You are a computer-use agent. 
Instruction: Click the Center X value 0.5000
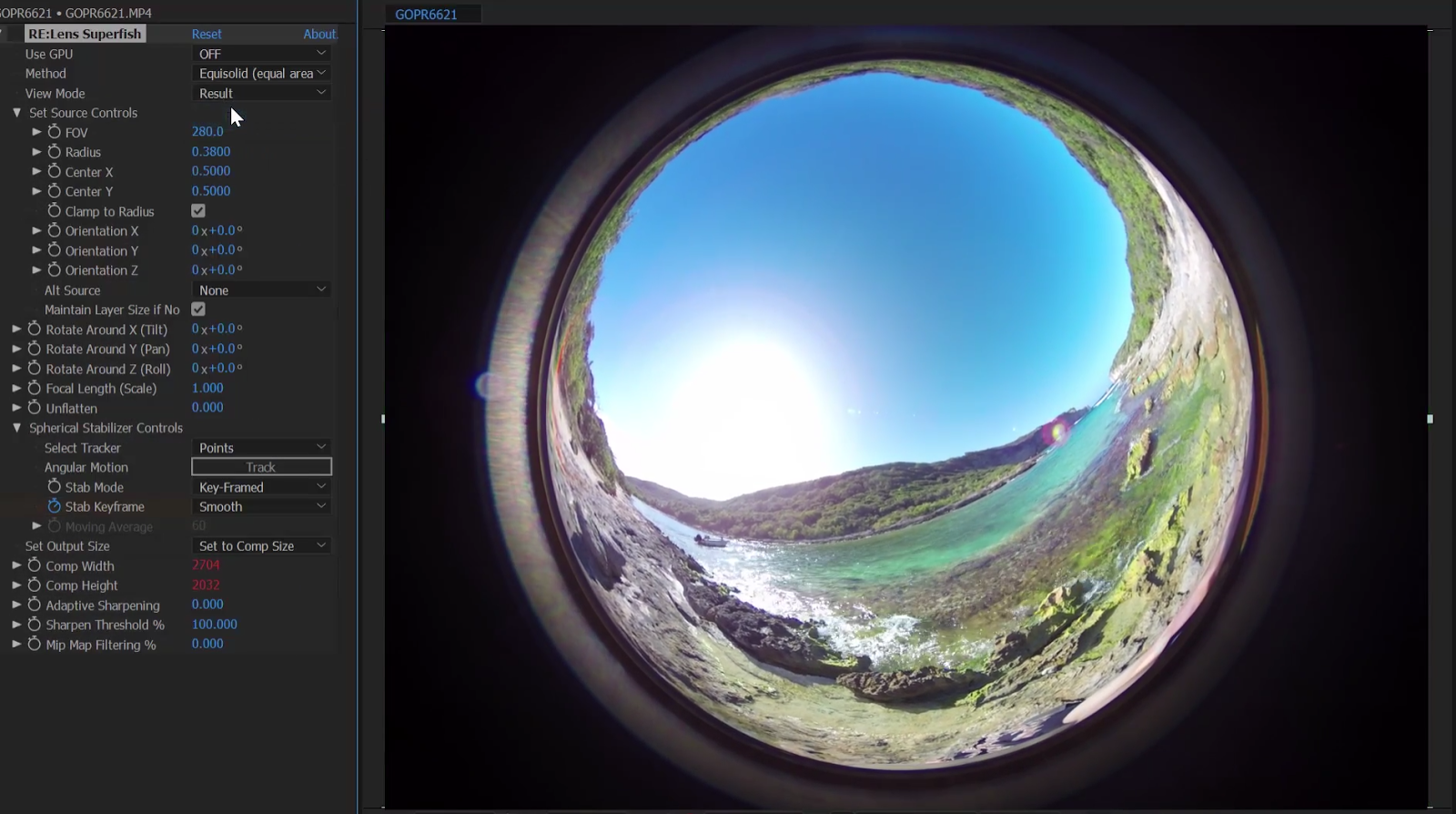(x=211, y=171)
